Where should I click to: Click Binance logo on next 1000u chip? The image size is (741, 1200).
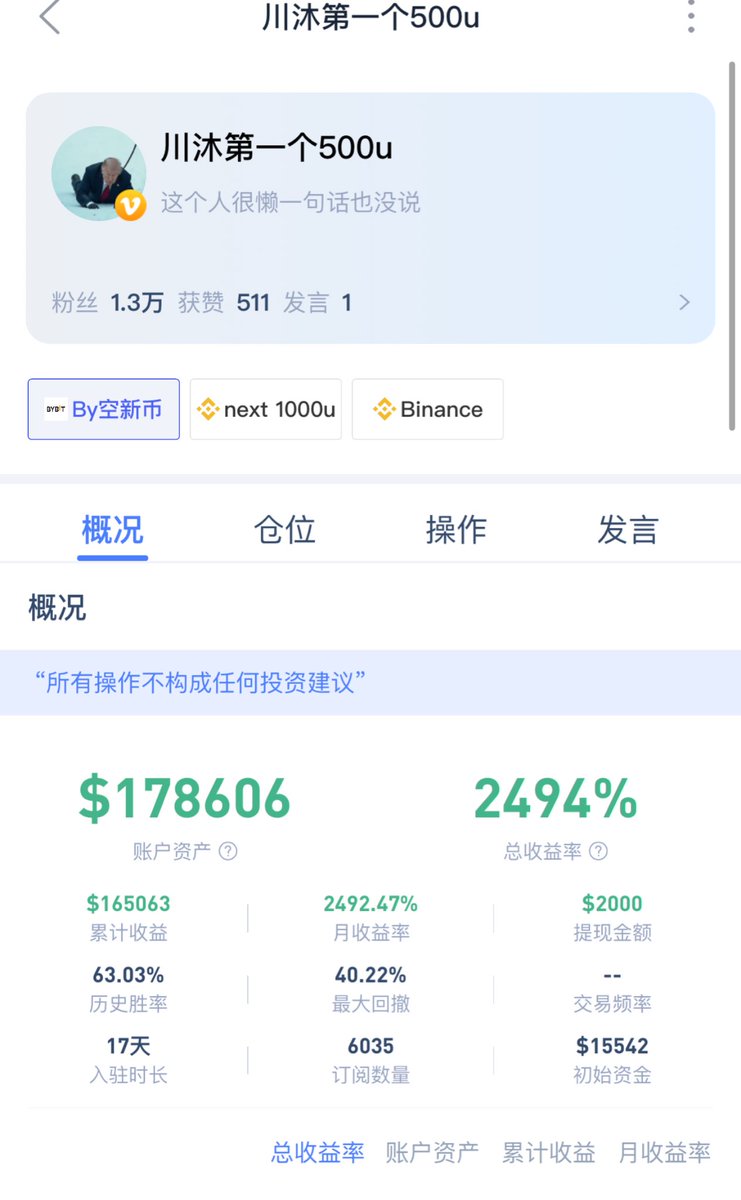208,409
